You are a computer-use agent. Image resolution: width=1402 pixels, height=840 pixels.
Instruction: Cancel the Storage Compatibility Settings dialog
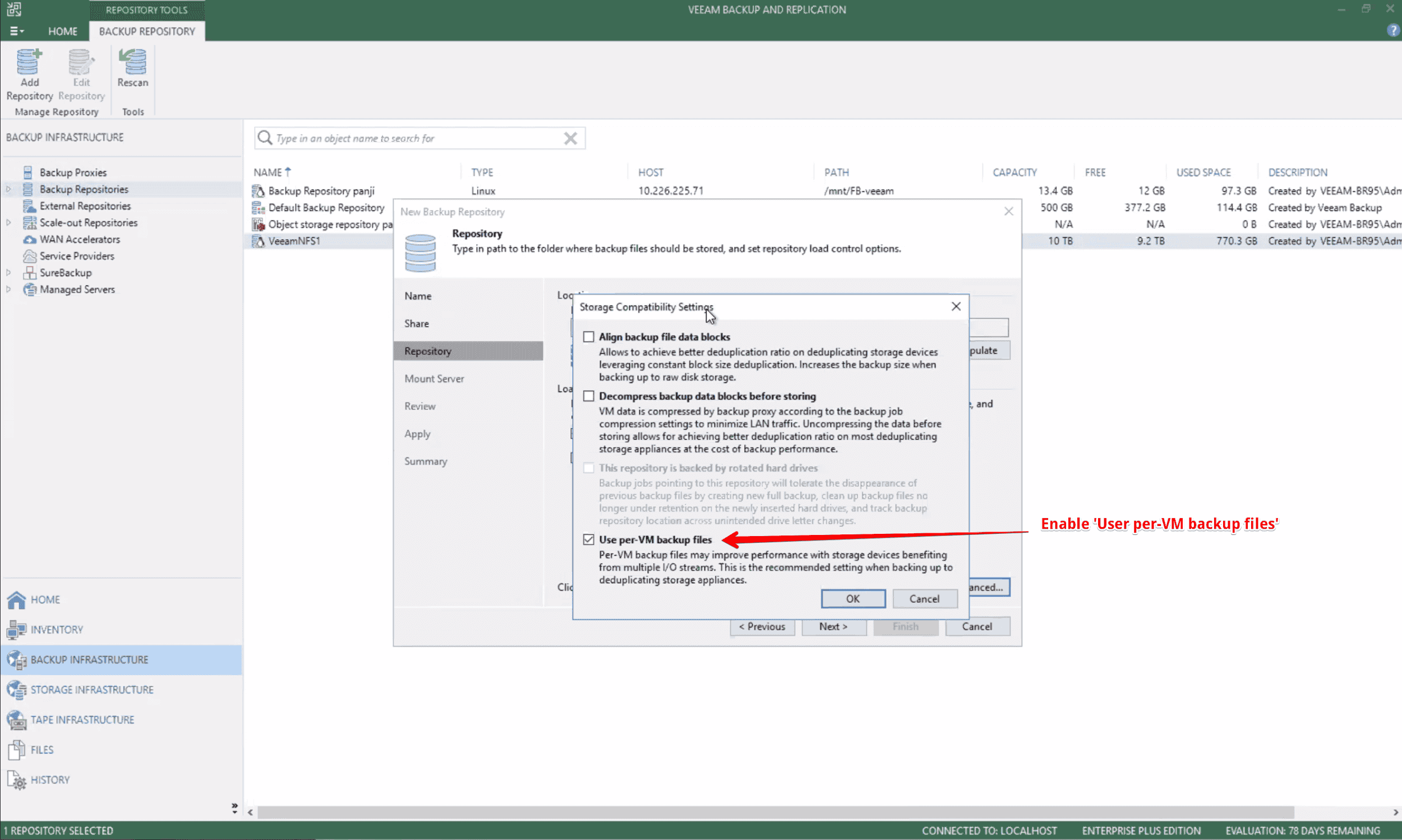[924, 599]
